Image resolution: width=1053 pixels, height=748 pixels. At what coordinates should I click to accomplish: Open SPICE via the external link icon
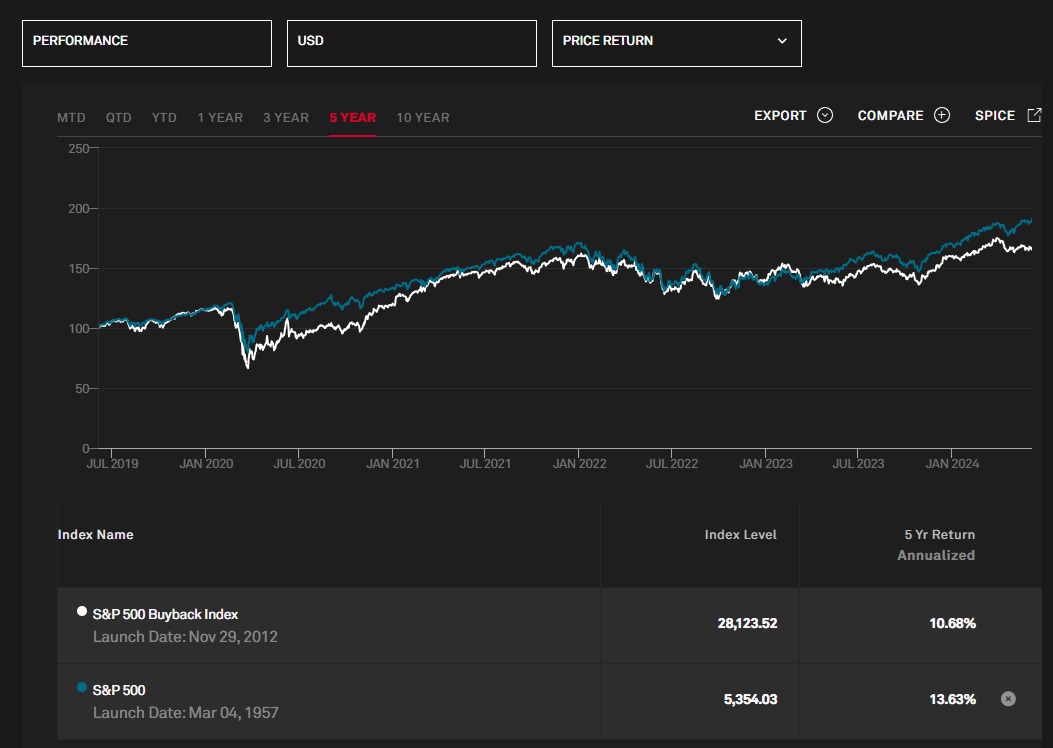click(1033, 114)
